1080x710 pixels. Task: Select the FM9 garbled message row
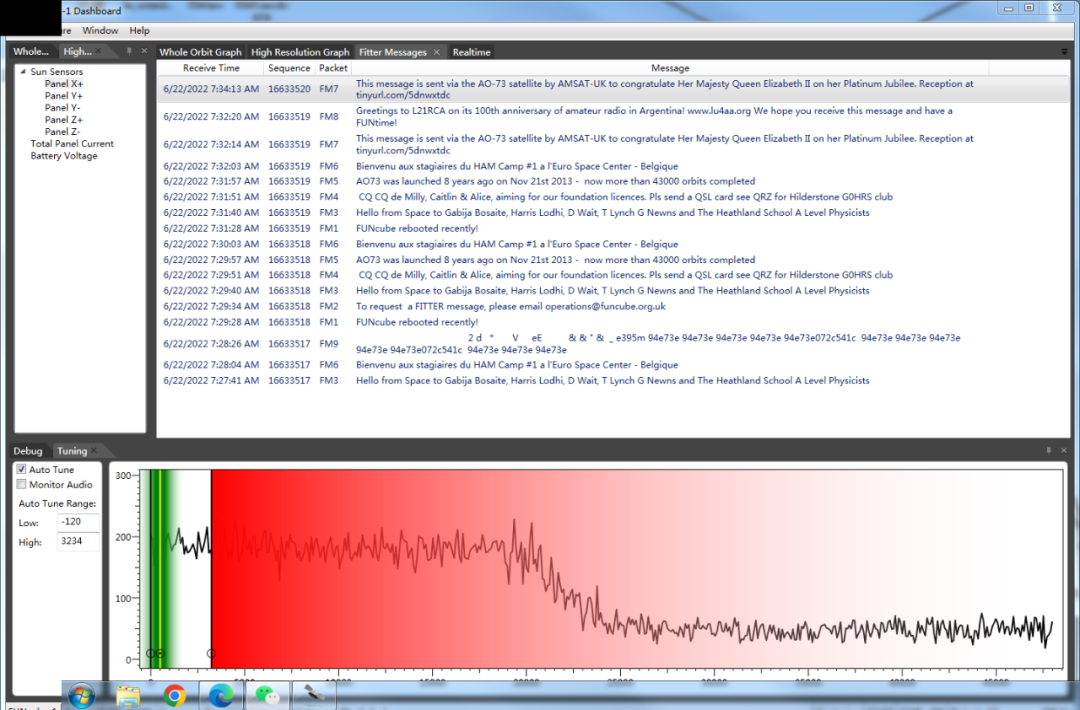point(614,344)
